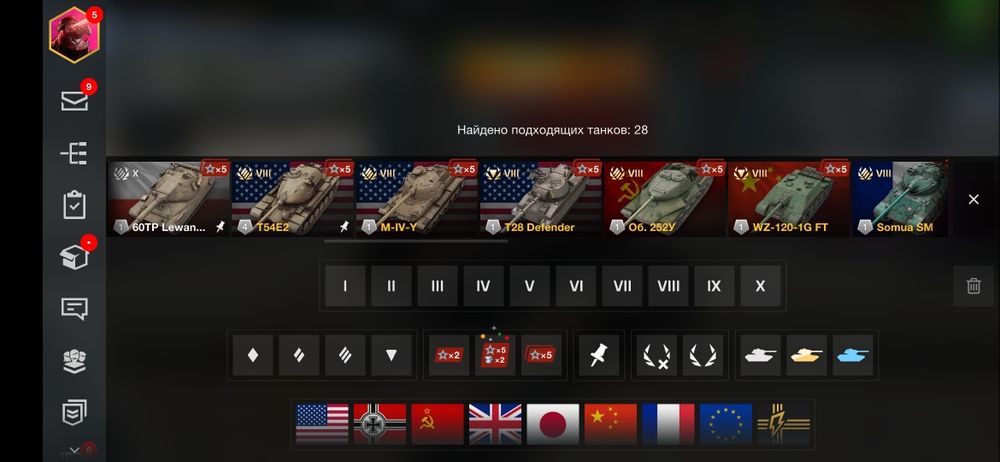
Task: Open the mail inbox icon
Action: (75, 101)
